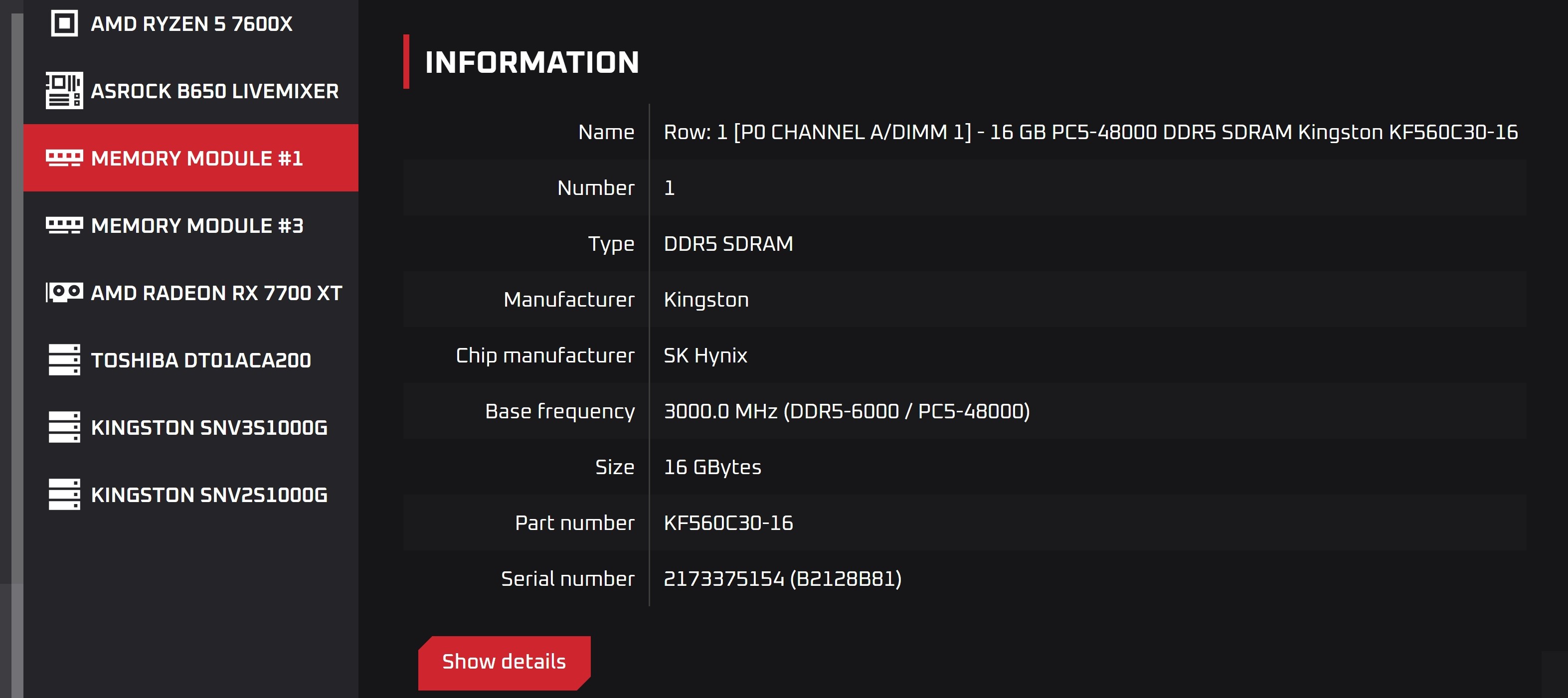The height and width of the screenshot is (698, 1568).
Task: Select TOSHIBA DT01ACA200 entry
Action: click(201, 360)
